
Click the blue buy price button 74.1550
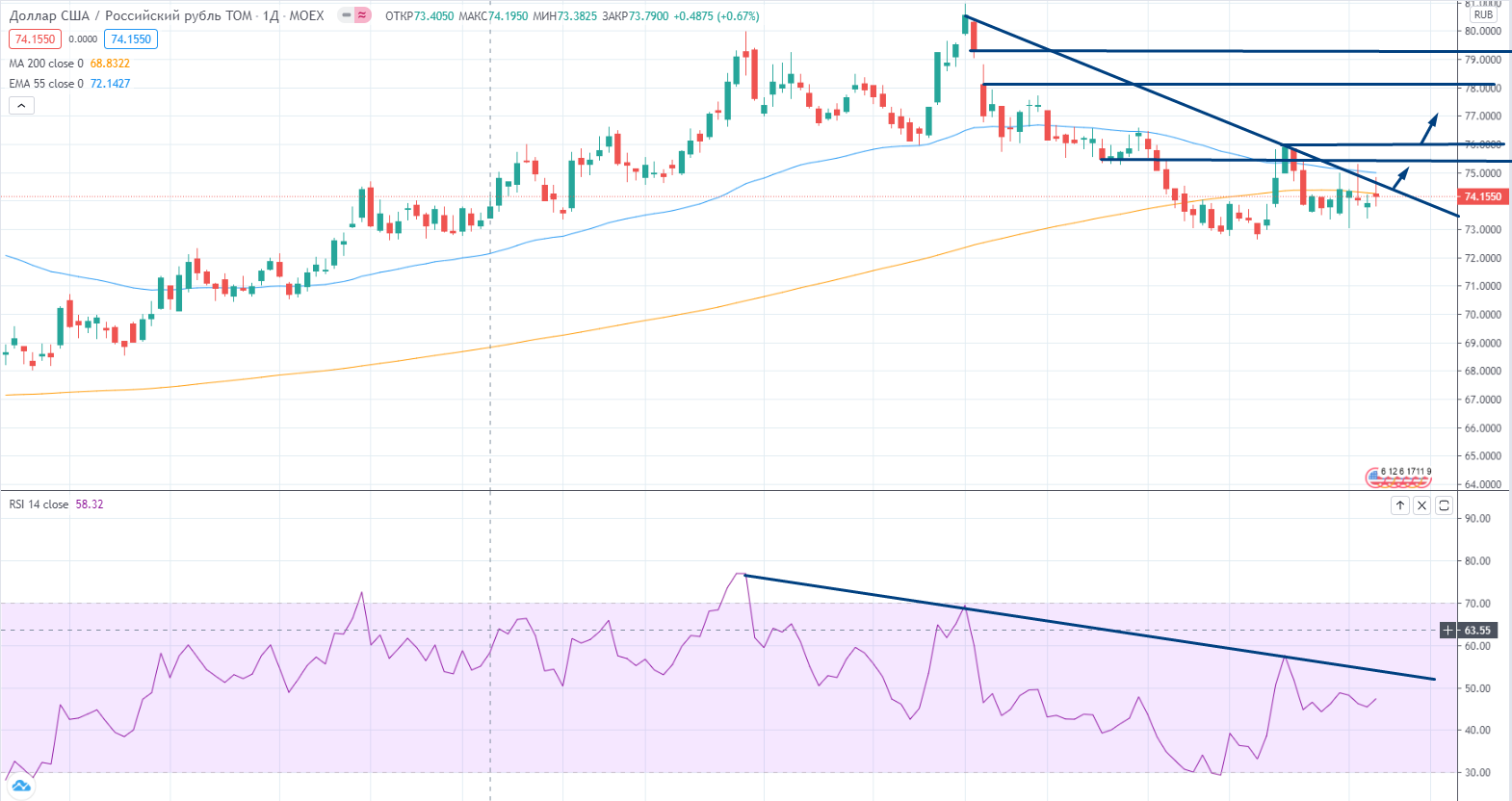click(x=131, y=39)
